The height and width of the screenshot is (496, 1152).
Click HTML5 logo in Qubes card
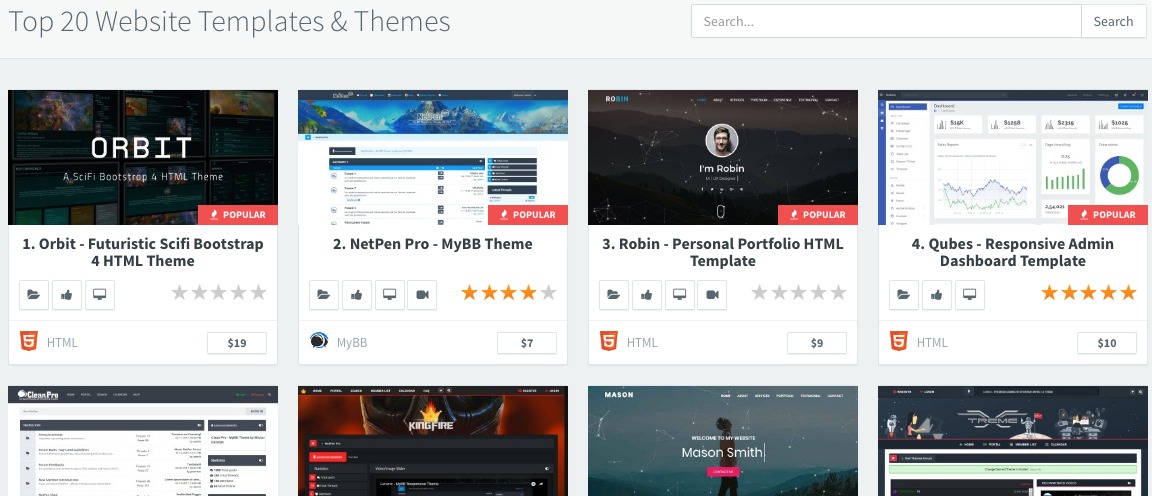pyautogui.click(x=899, y=342)
